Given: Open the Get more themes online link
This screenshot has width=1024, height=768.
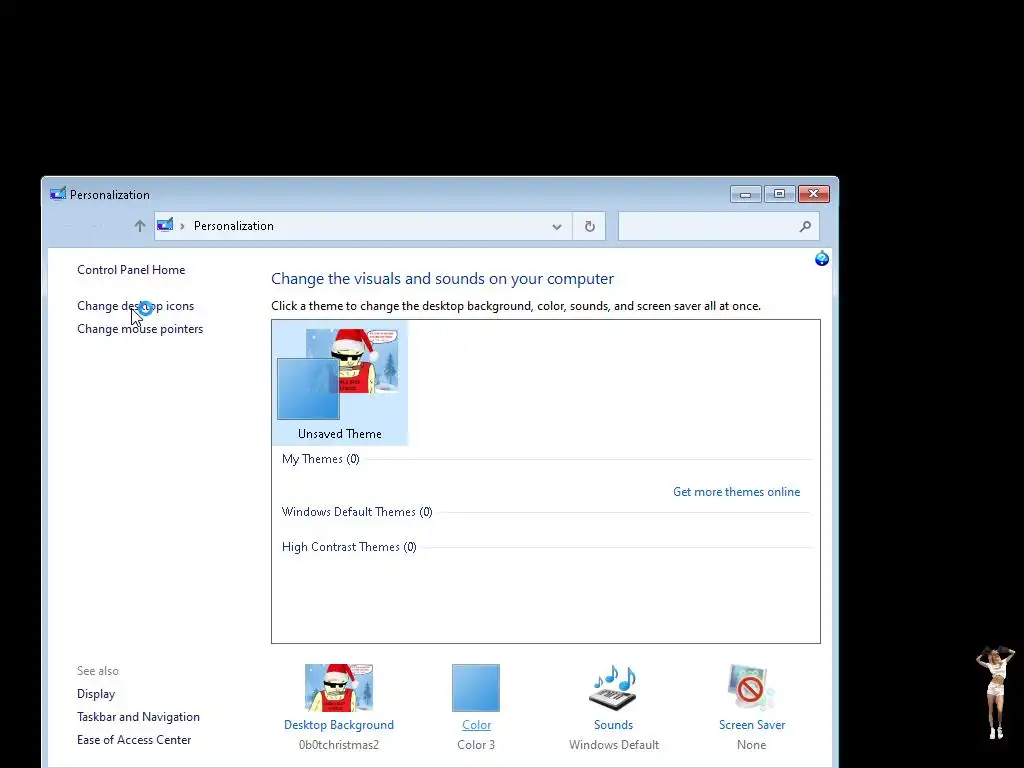Looking at the screenshot, I should [737, 492].
